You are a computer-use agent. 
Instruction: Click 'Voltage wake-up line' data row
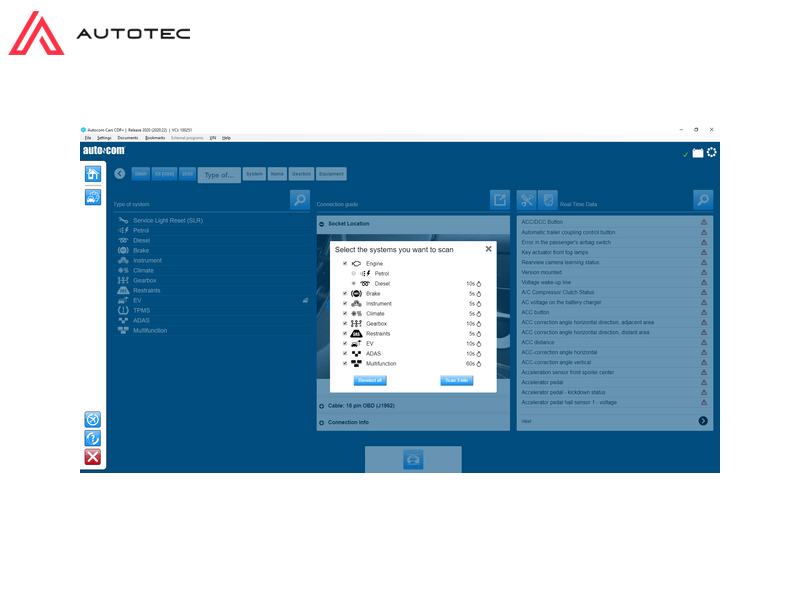614,282
